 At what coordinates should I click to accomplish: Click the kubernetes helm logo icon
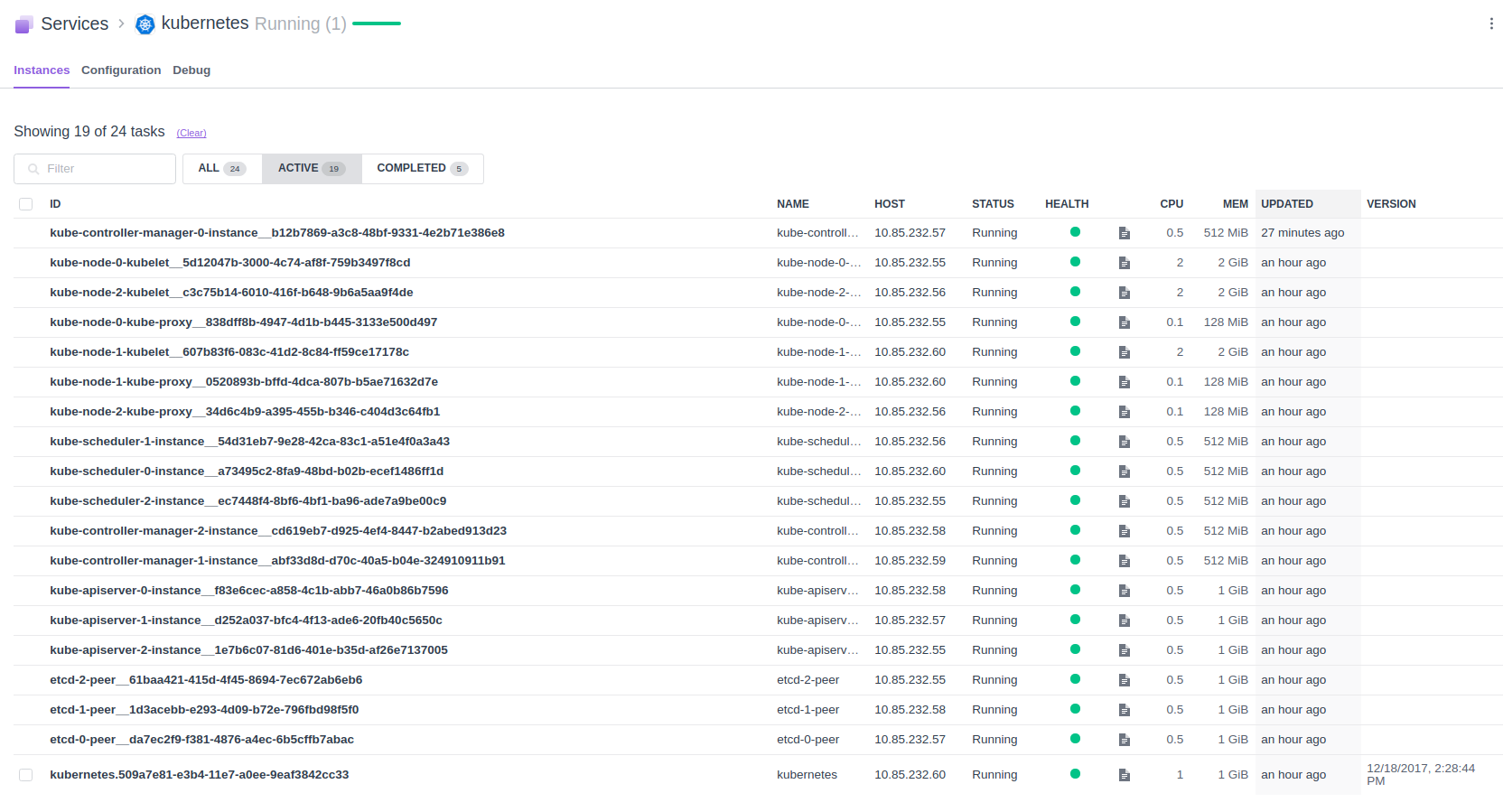click(145, 24)
